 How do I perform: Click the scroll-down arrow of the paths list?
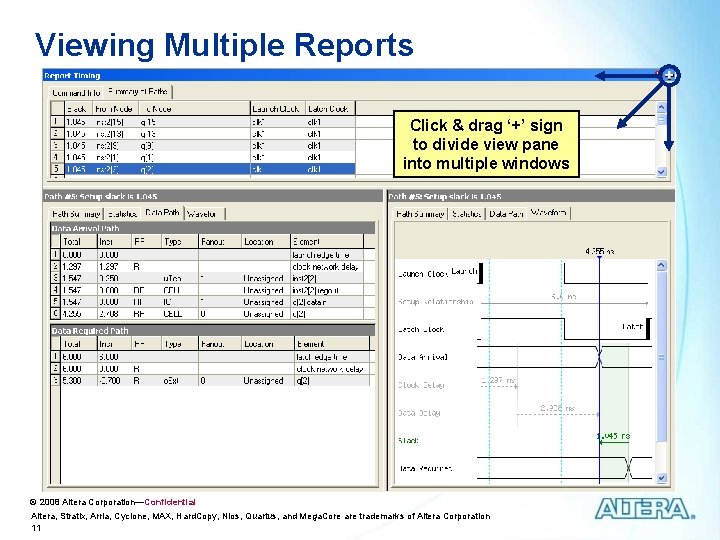[x=661, y=172]
